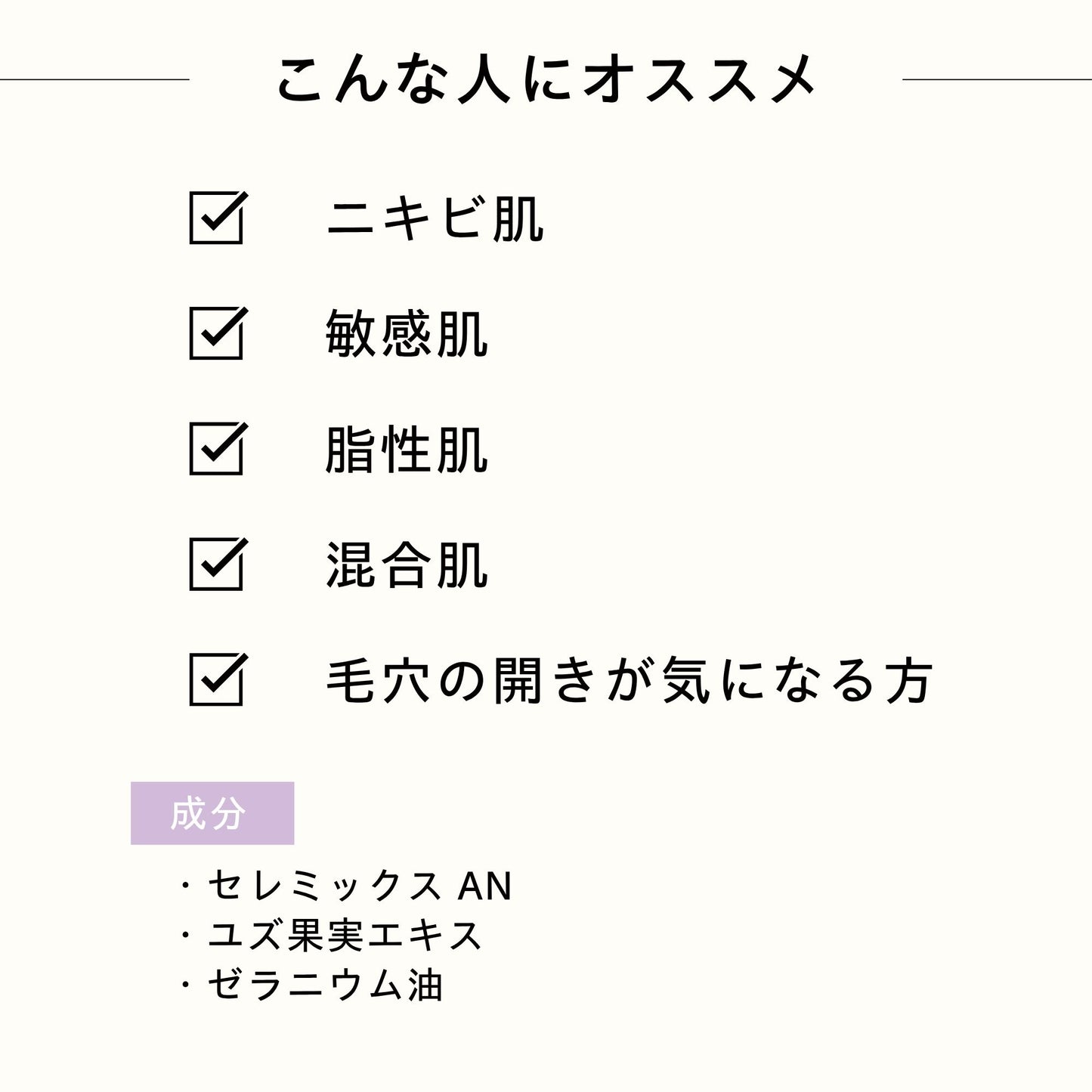Uncheck the 混合肌 checkbox
Viewport: 1092px width, 1092px height.
coord(216,565)
